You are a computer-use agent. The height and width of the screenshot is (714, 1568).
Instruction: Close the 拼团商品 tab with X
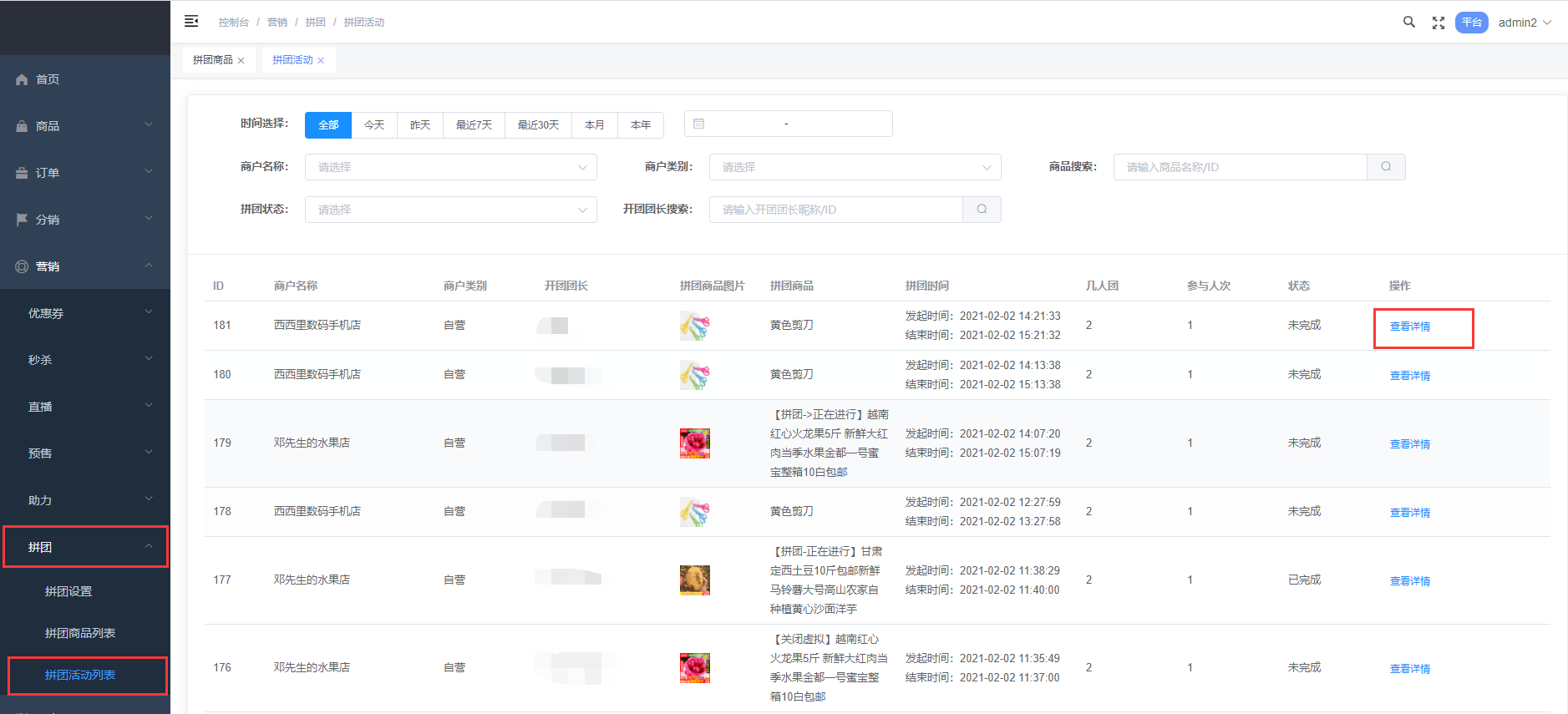[x=241, y=61]
